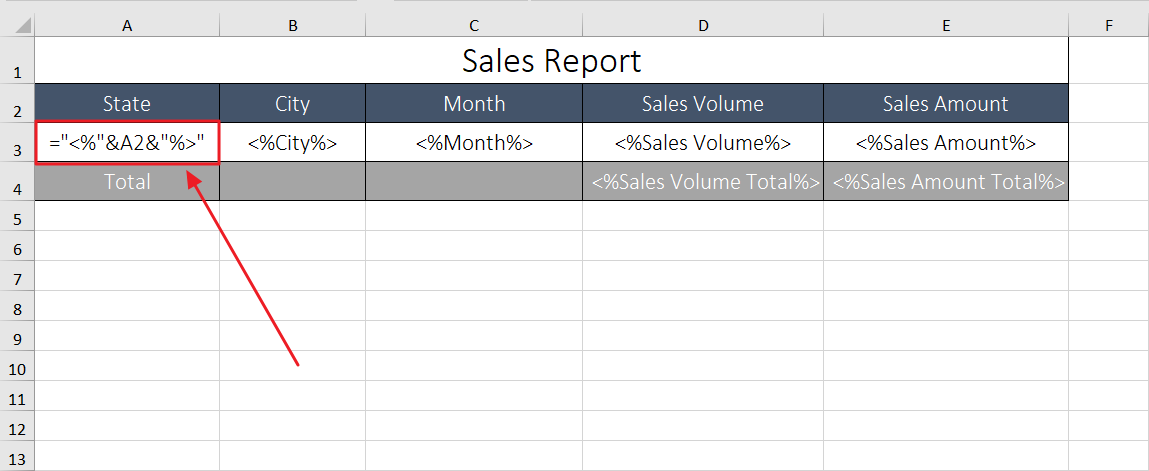
Task: Select column F header
Action: click(1108, 26)
